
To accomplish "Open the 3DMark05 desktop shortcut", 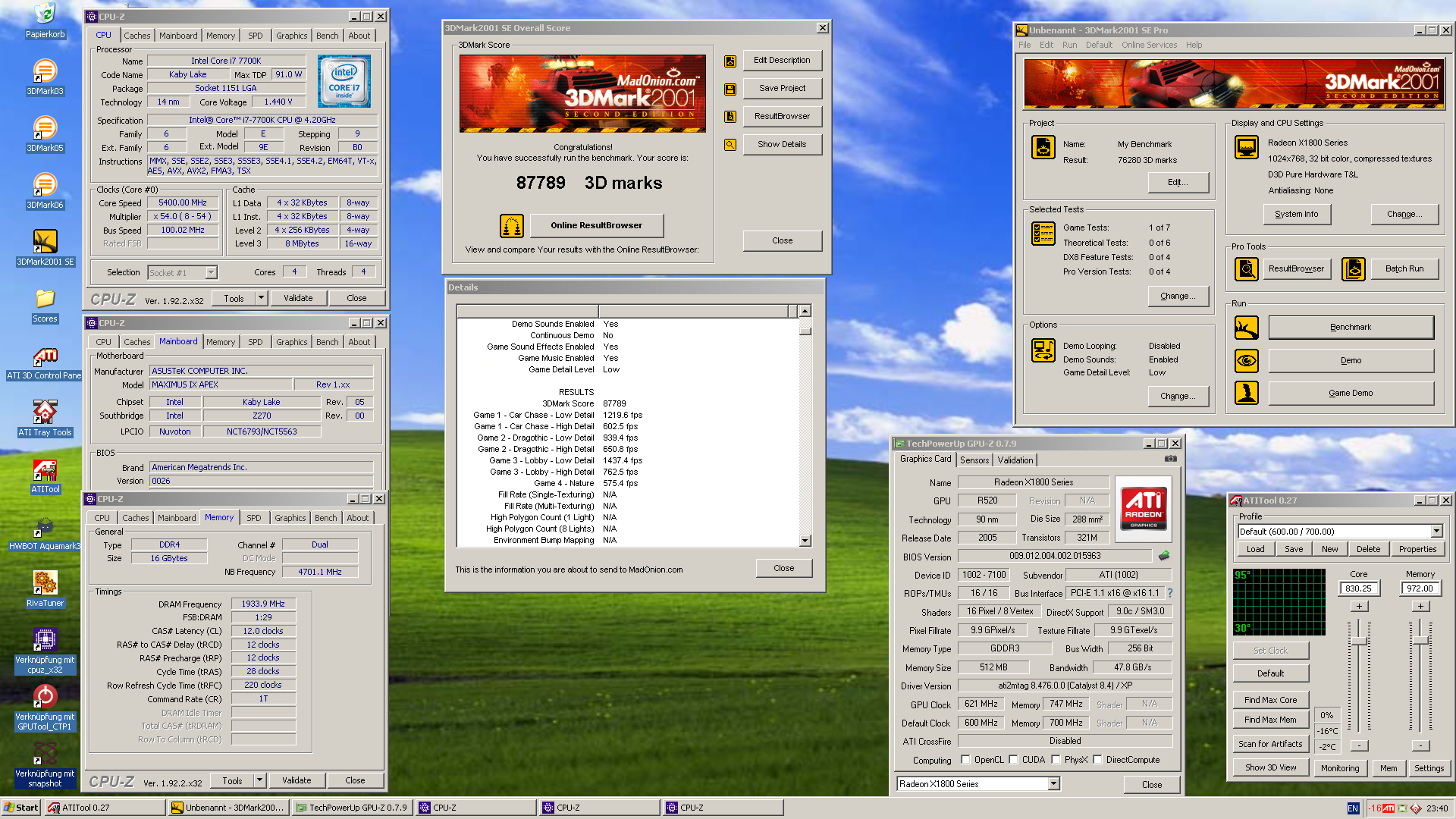I will (x=45, y=129).
